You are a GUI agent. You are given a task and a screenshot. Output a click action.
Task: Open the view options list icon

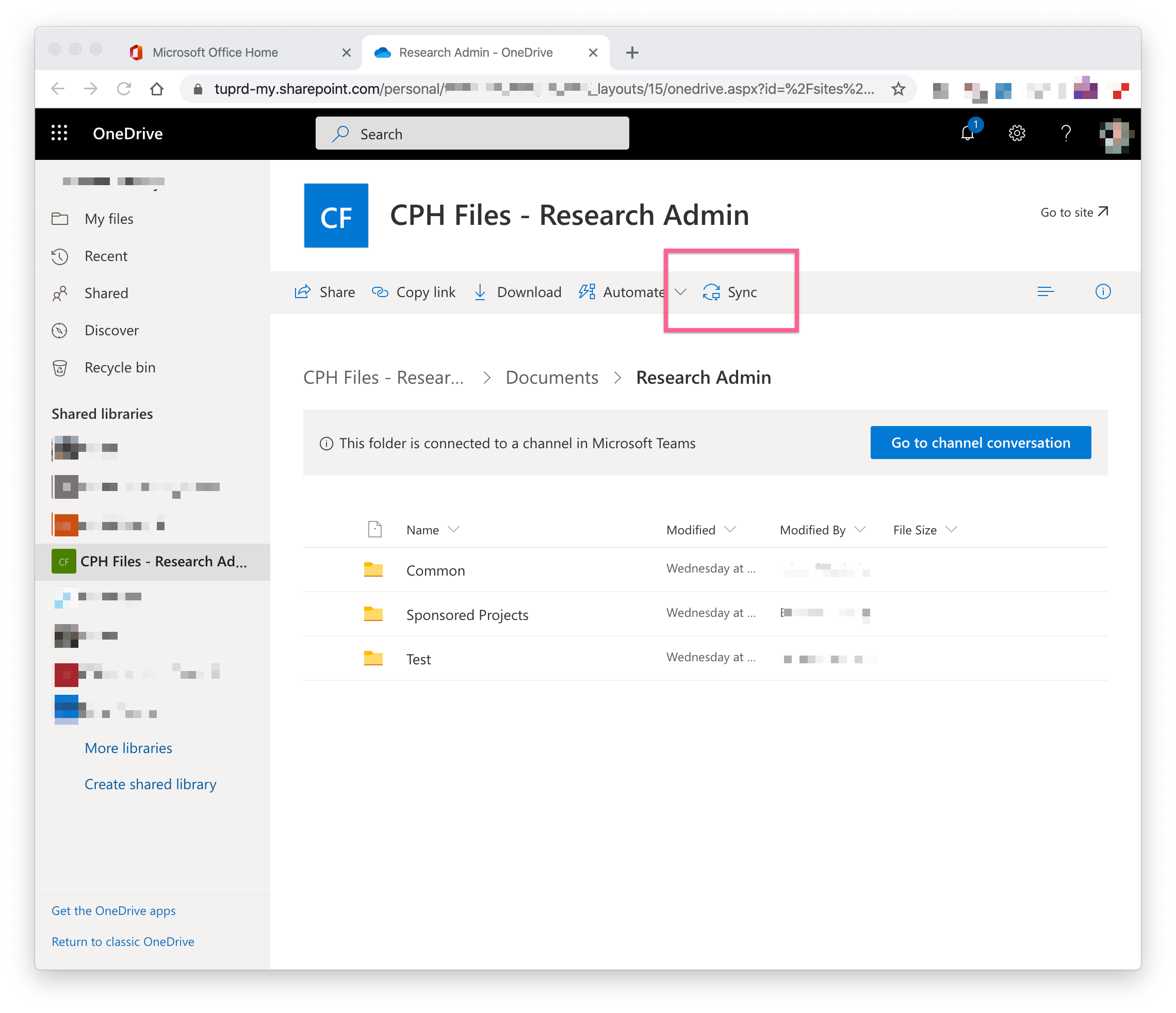1046,292
